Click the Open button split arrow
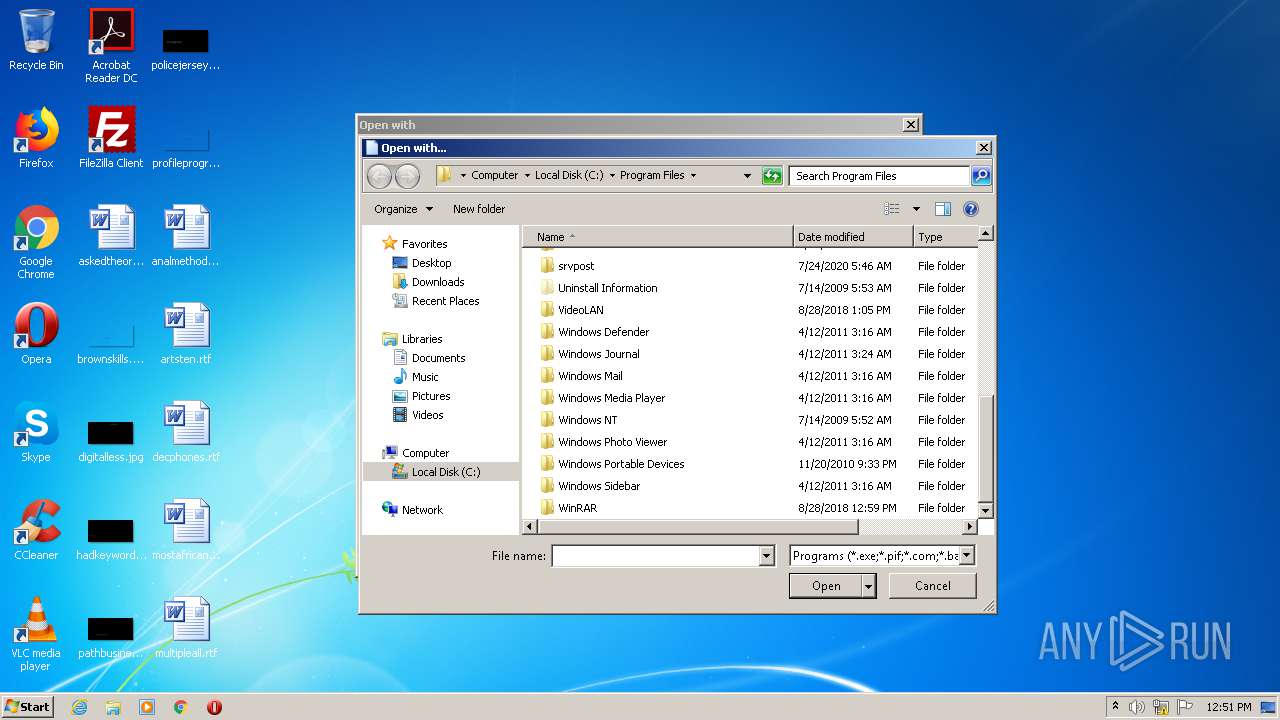Image resolution: width=1280 pixels, height=720 pixels. 869,586
